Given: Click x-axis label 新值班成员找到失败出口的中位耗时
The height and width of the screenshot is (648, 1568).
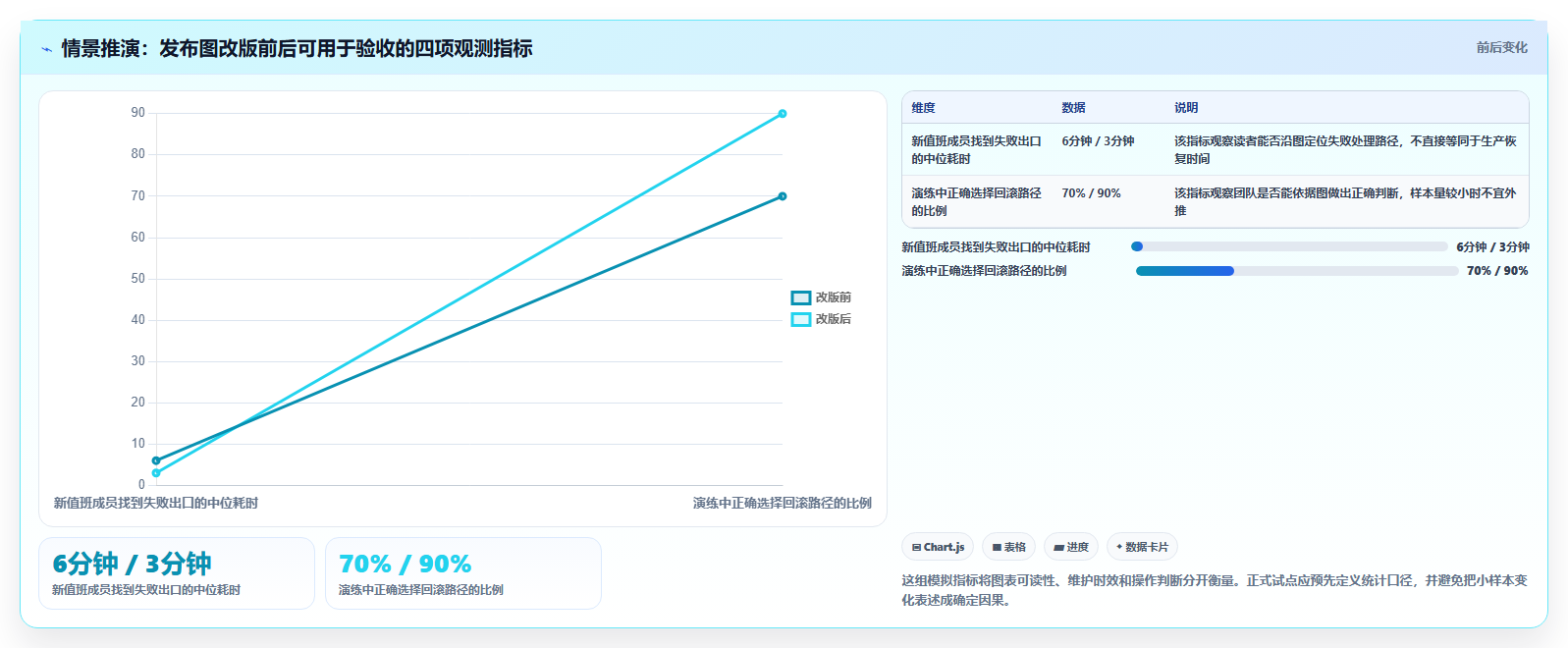Looking at the screenshot, I should [x=156, y=503].
